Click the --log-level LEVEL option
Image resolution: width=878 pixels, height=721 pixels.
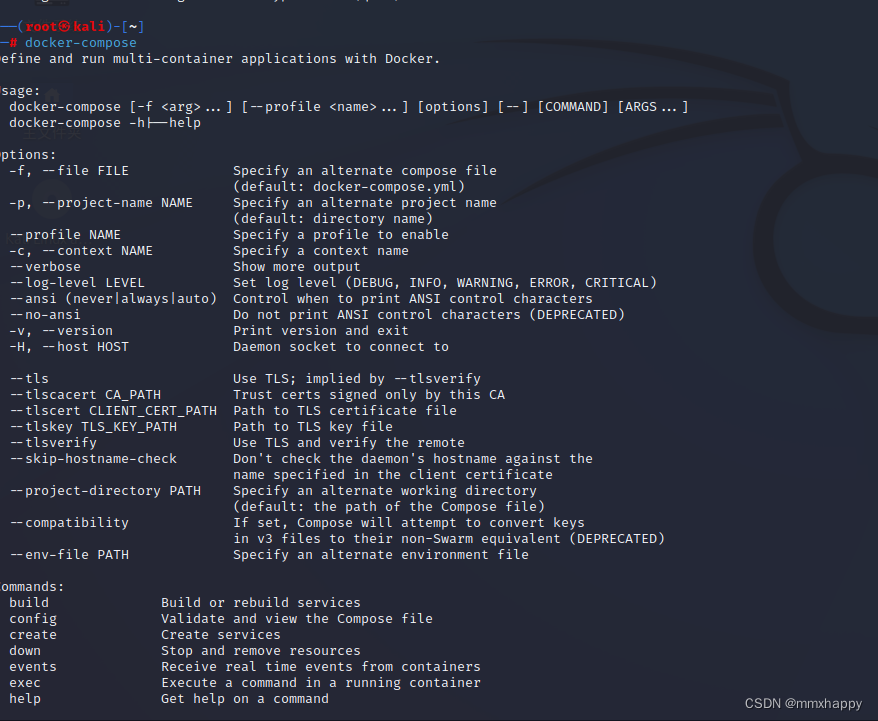point(77,283)
